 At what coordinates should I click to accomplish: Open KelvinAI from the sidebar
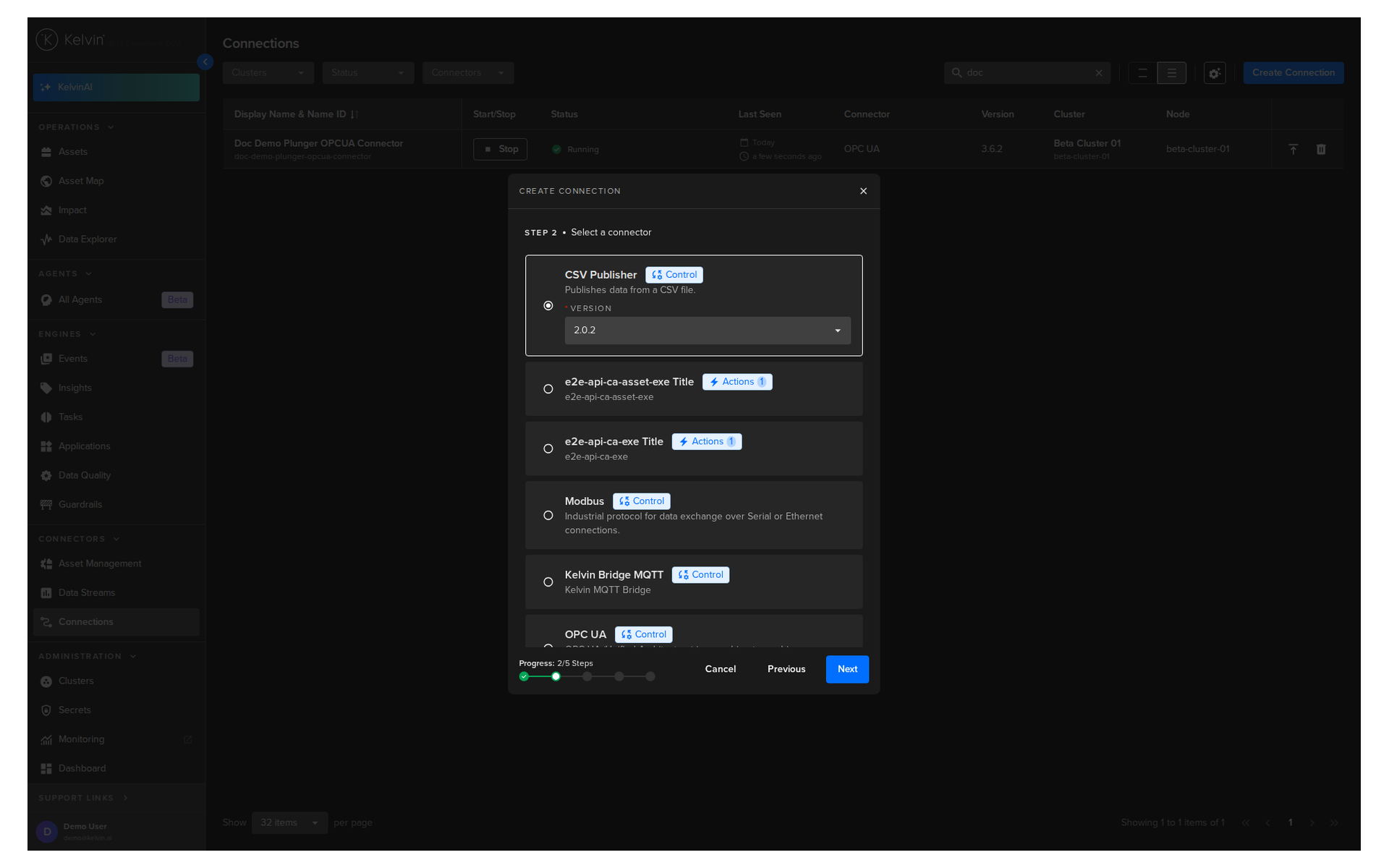[116, 87]
